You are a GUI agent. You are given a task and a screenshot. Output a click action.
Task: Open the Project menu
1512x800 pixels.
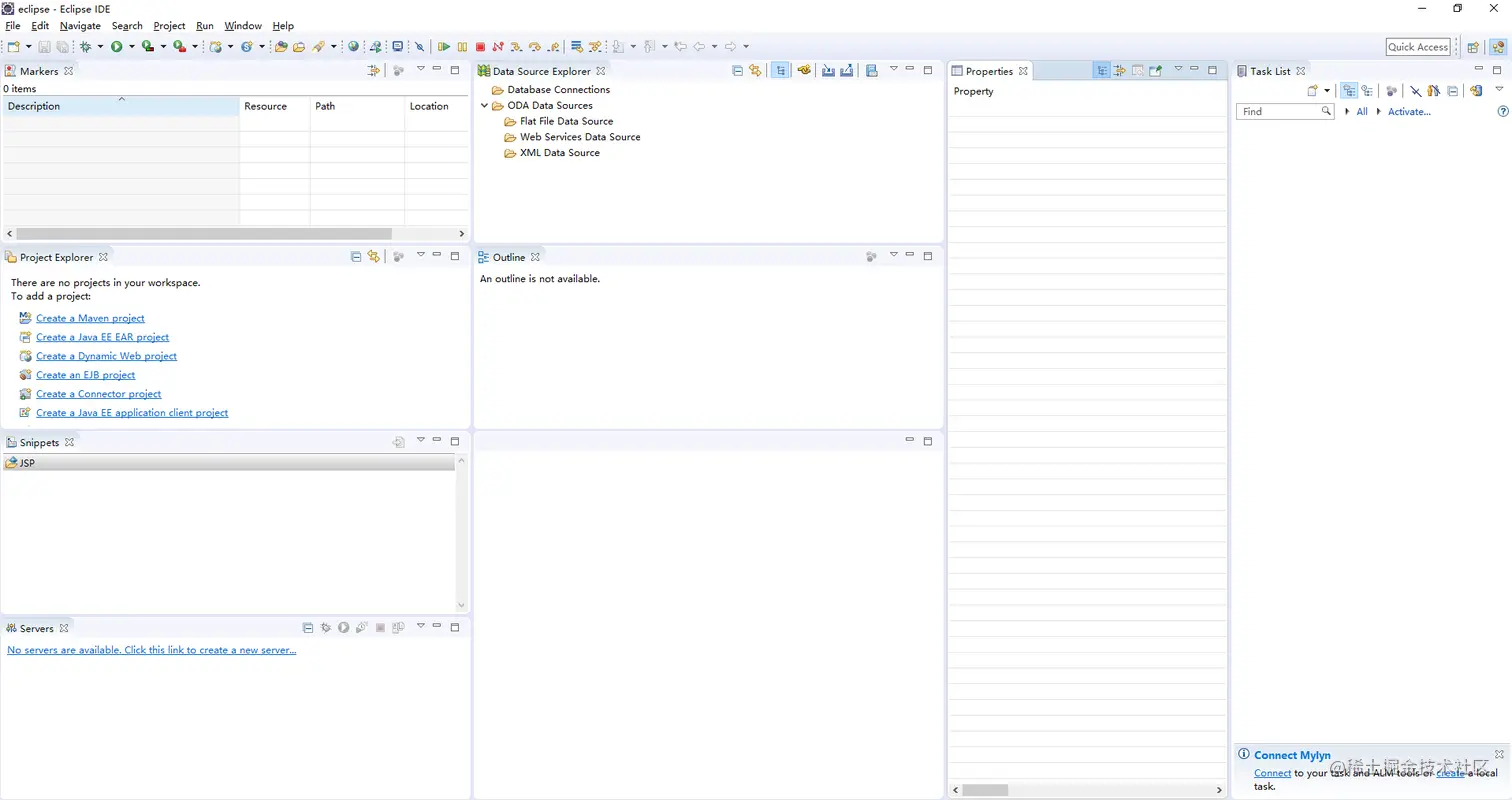[x=169, y=25]
